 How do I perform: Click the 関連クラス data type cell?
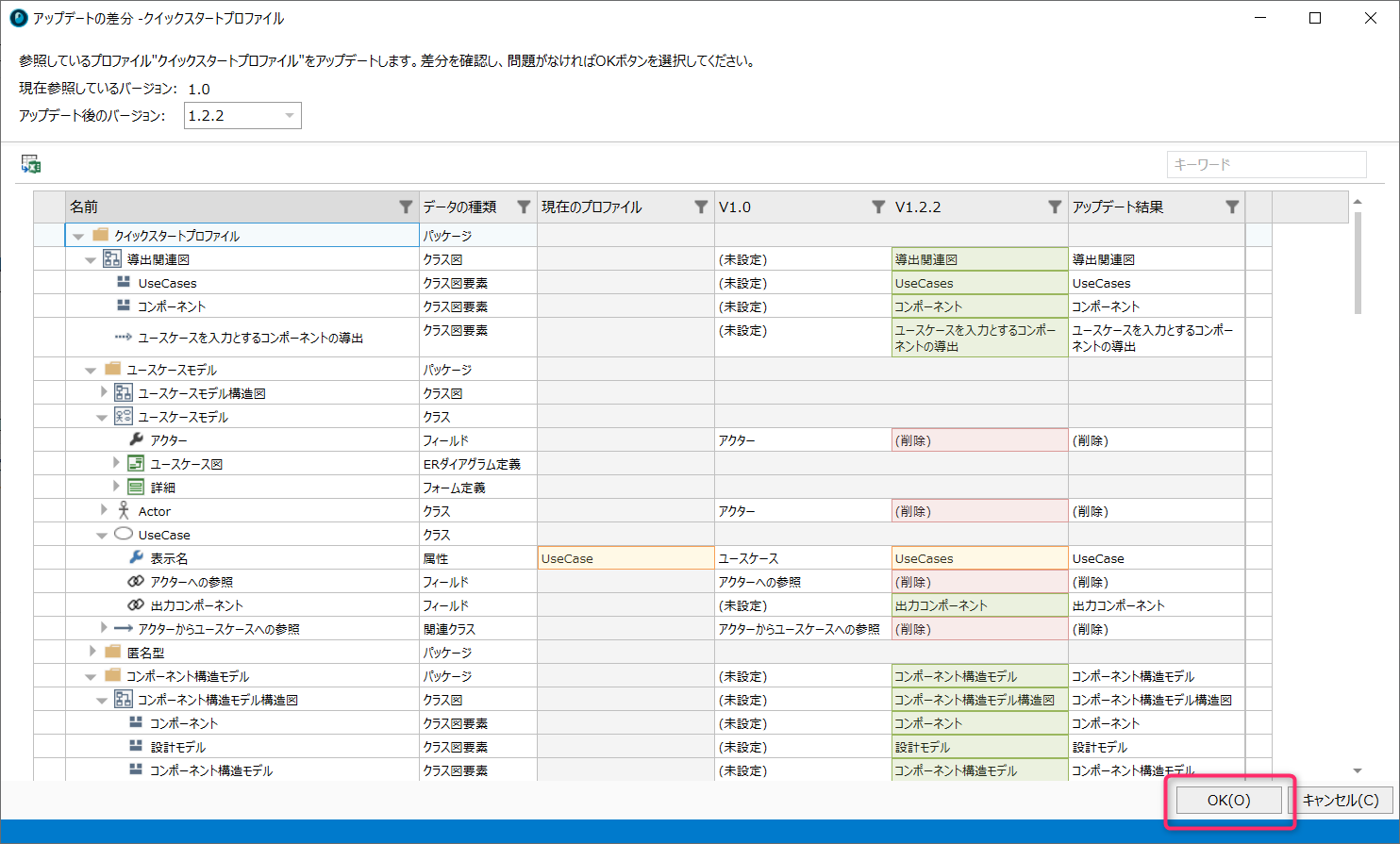click(x=478, y=628)
